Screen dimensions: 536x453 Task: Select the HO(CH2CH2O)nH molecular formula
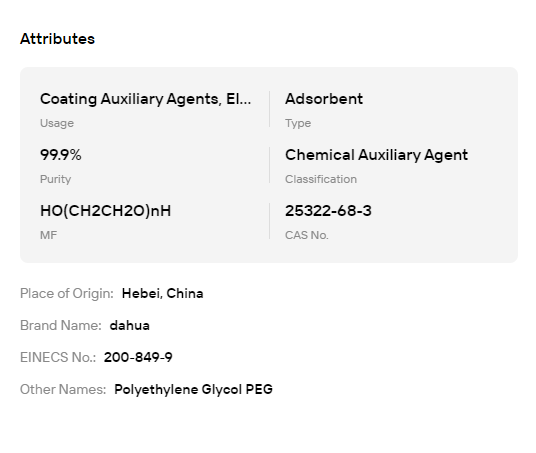pyautogui.click(x=106, y=211)
